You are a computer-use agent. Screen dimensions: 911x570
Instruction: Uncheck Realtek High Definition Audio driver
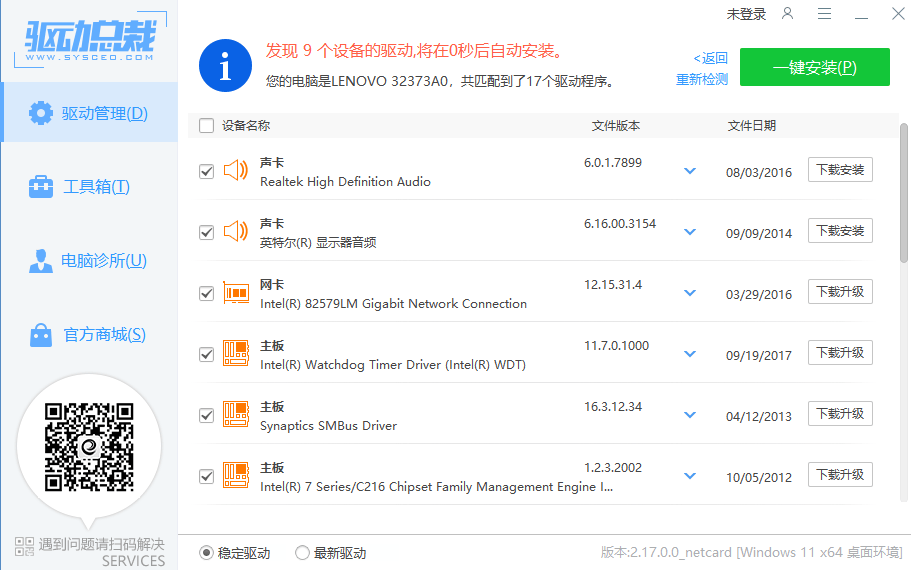(x=206, y=171)
